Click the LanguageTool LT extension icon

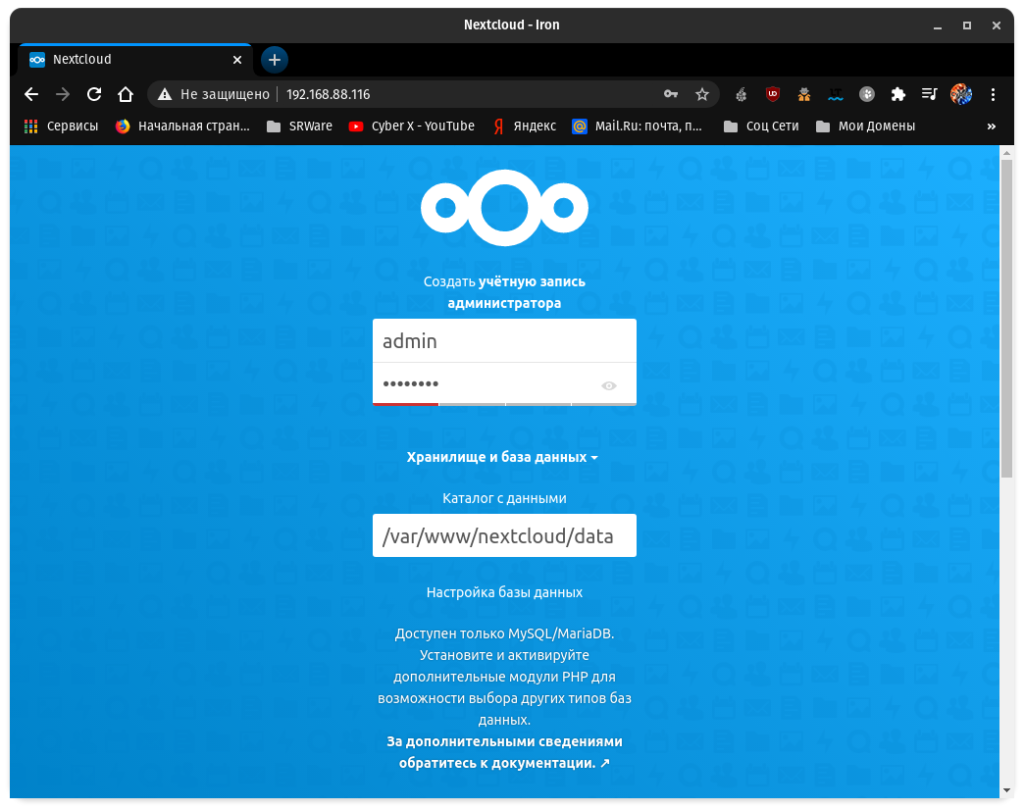[835, 94]
